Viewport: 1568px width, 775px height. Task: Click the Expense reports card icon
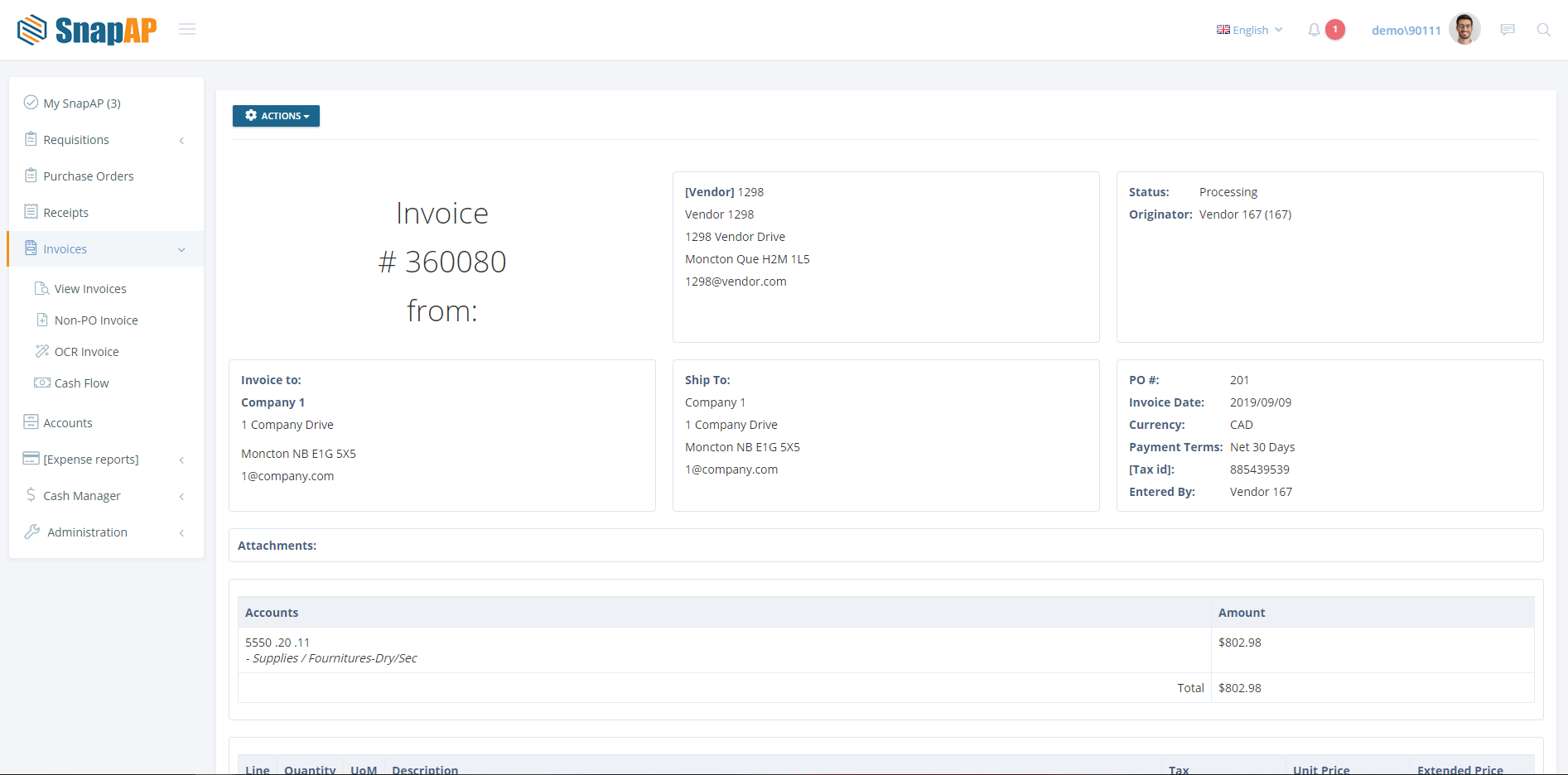click(31, 458)
